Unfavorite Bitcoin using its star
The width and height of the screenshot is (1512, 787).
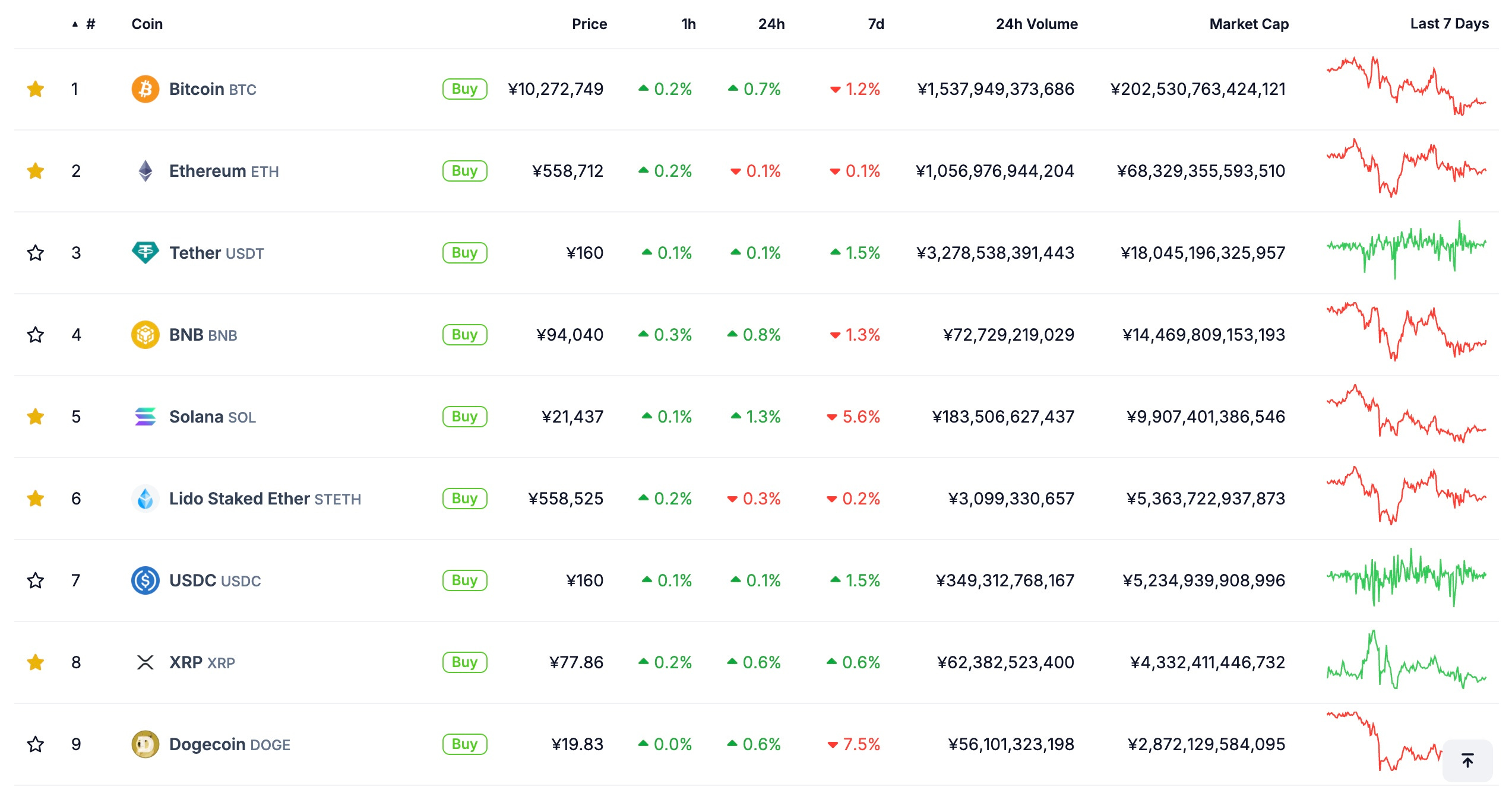[36, 89]
